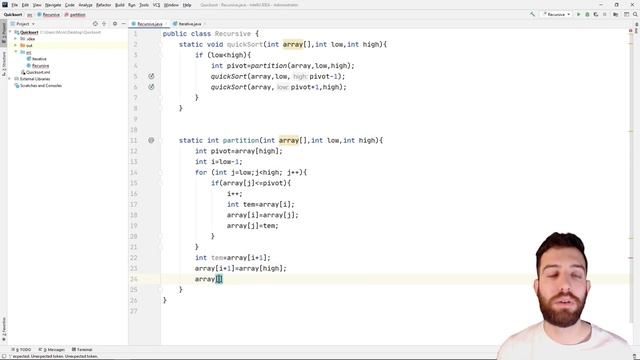Click IntelliJ IDEA logo in title bar
640x360 pixels.
[x=5, y=5]
